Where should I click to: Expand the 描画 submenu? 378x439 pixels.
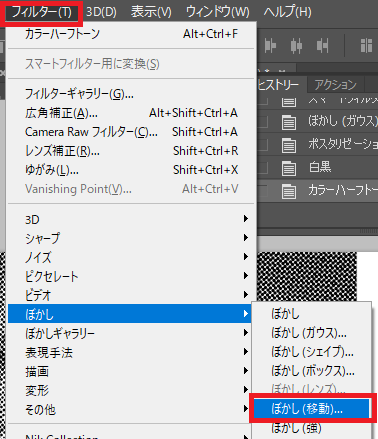pos(131,371)
